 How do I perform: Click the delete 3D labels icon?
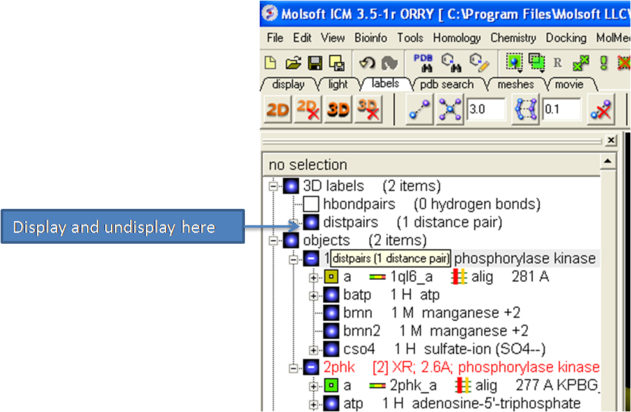click(368, 110)
